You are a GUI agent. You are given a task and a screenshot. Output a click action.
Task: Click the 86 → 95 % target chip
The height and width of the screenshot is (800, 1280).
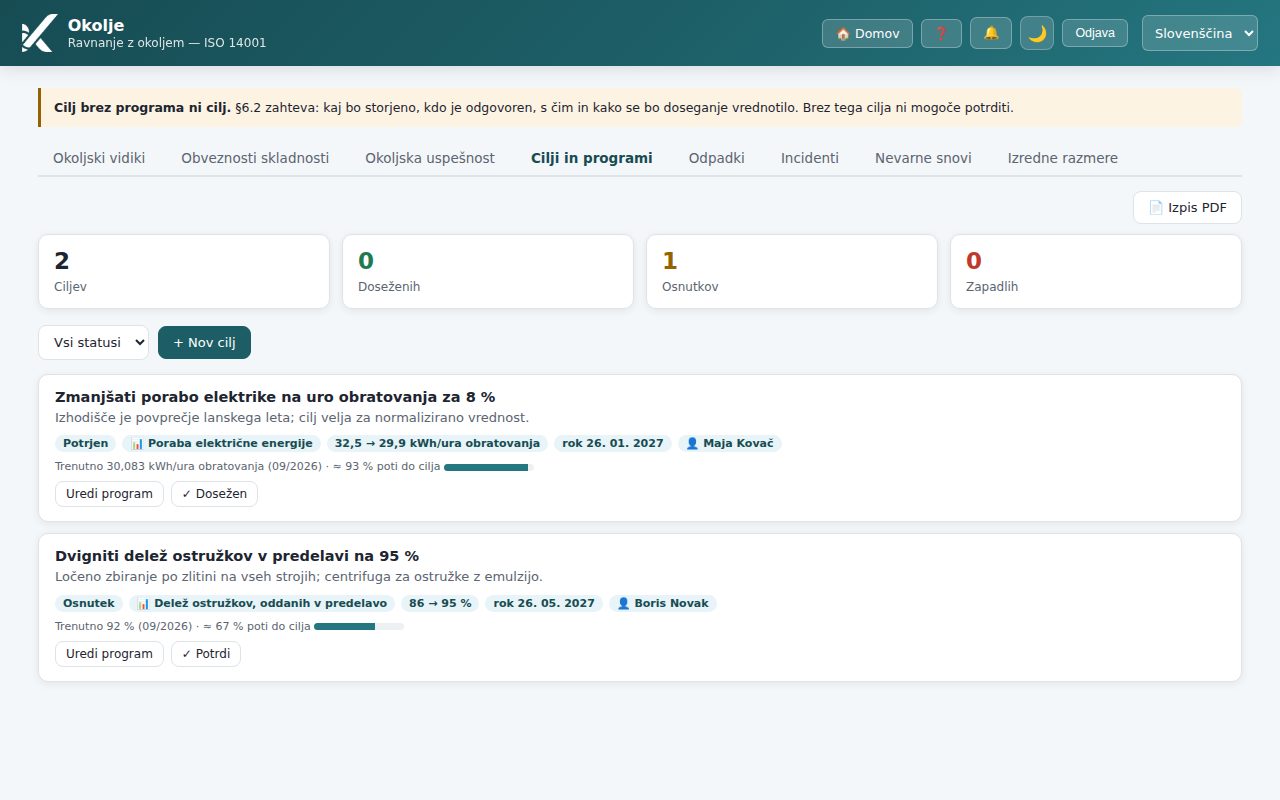tap(440, 603)
